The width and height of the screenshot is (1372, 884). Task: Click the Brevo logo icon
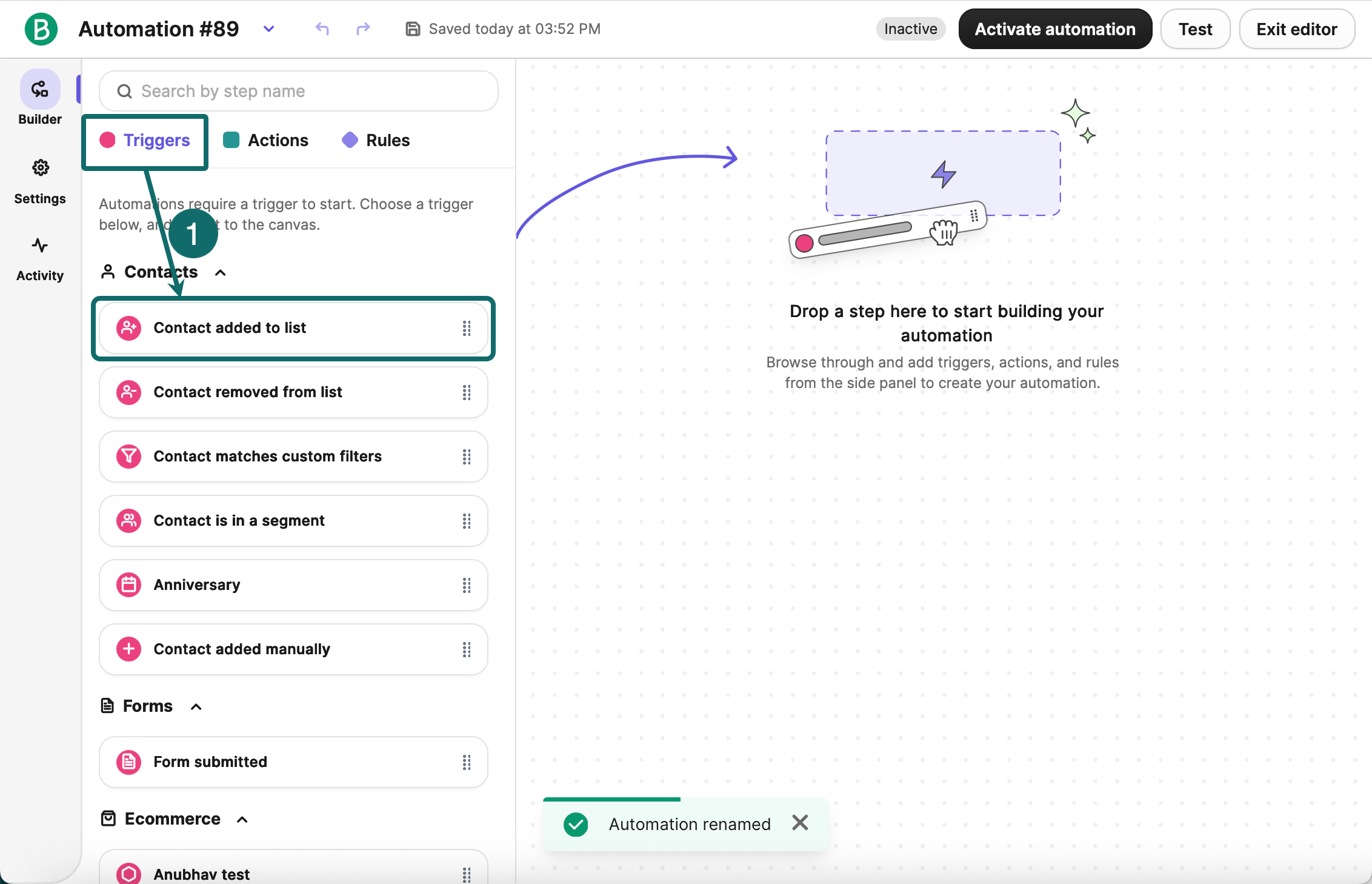tap(41, 29)
